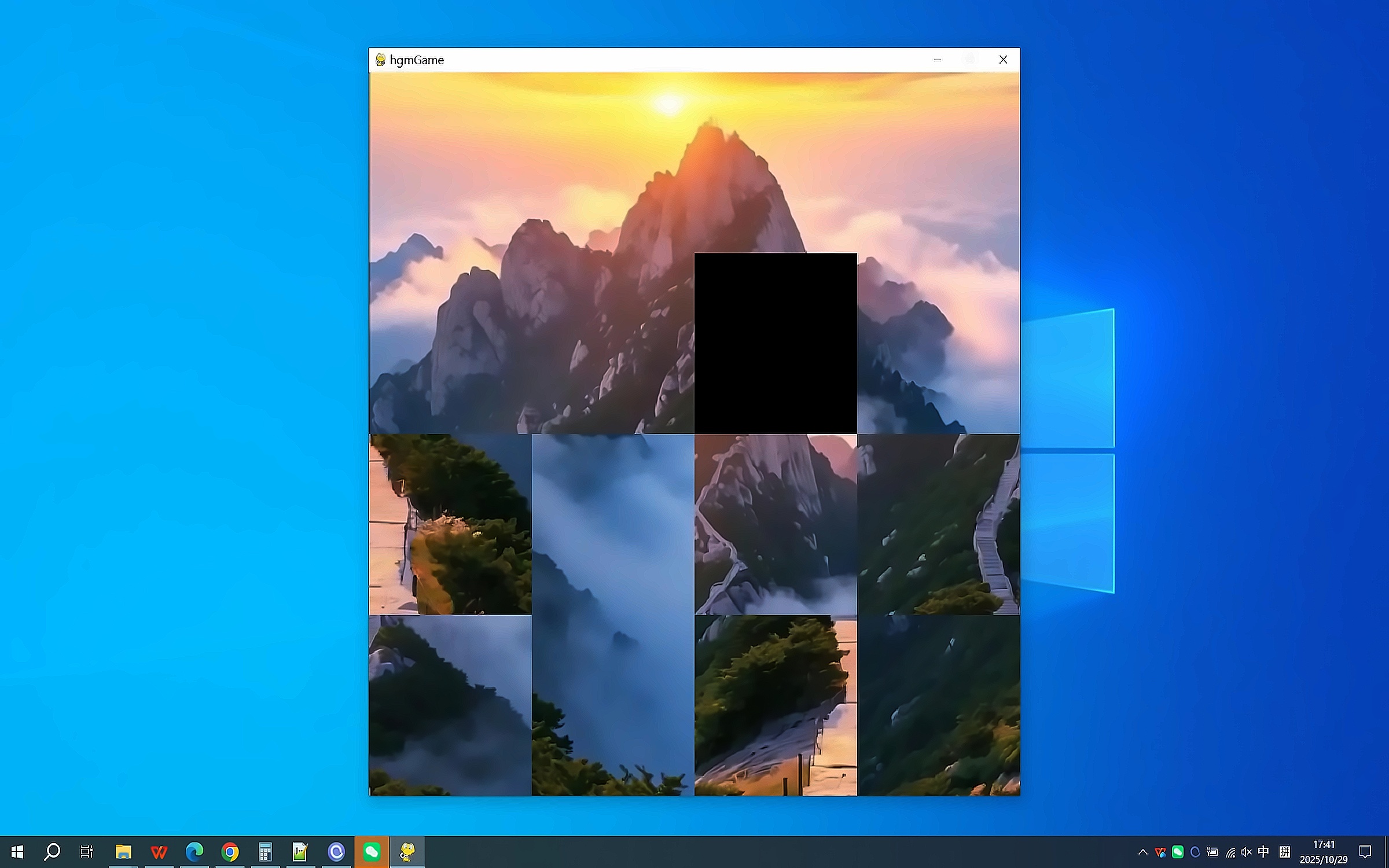
Task: Expand the hidden system tray icons
Action: pyautogui.click(x=1142, y=852)
